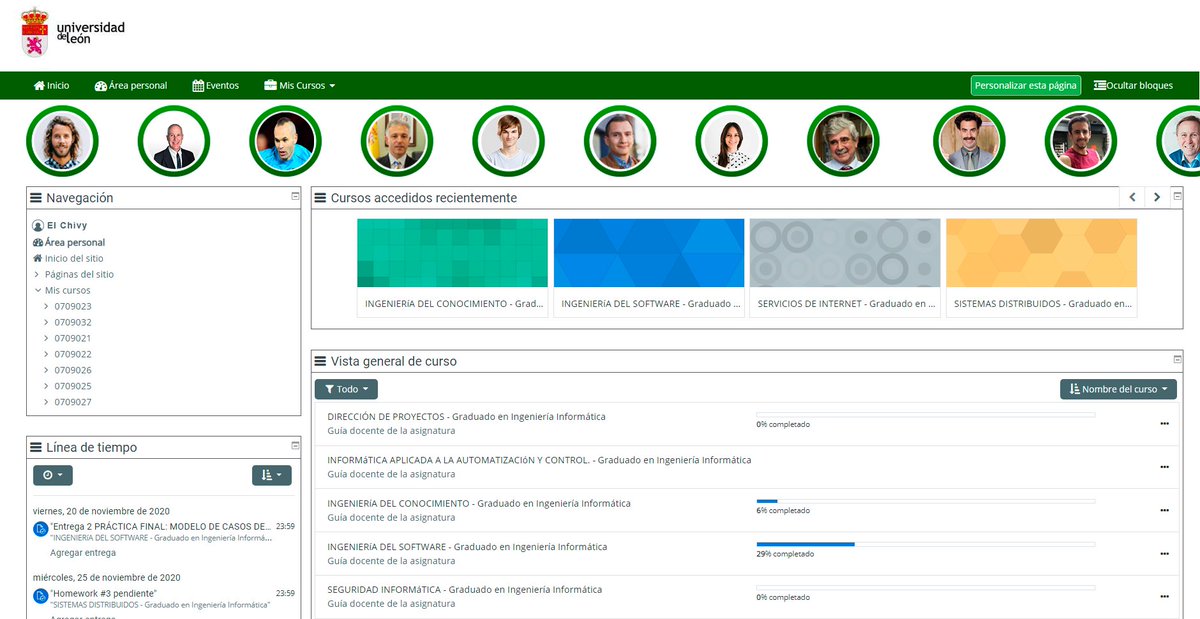Select course 0709026 in navigation tree
This screenshot has width=1200, height=619.
tap(73, 370)
